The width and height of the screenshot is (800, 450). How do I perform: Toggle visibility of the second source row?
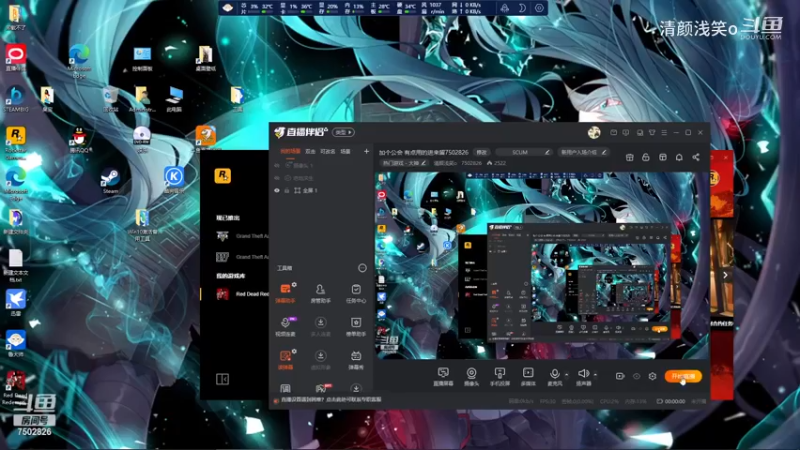[x=277, y=178]
